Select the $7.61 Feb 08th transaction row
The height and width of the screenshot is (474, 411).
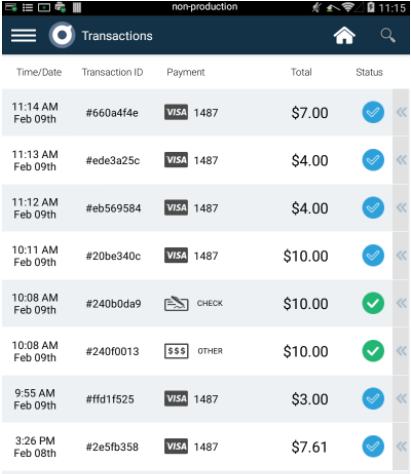tap(197, 447)
